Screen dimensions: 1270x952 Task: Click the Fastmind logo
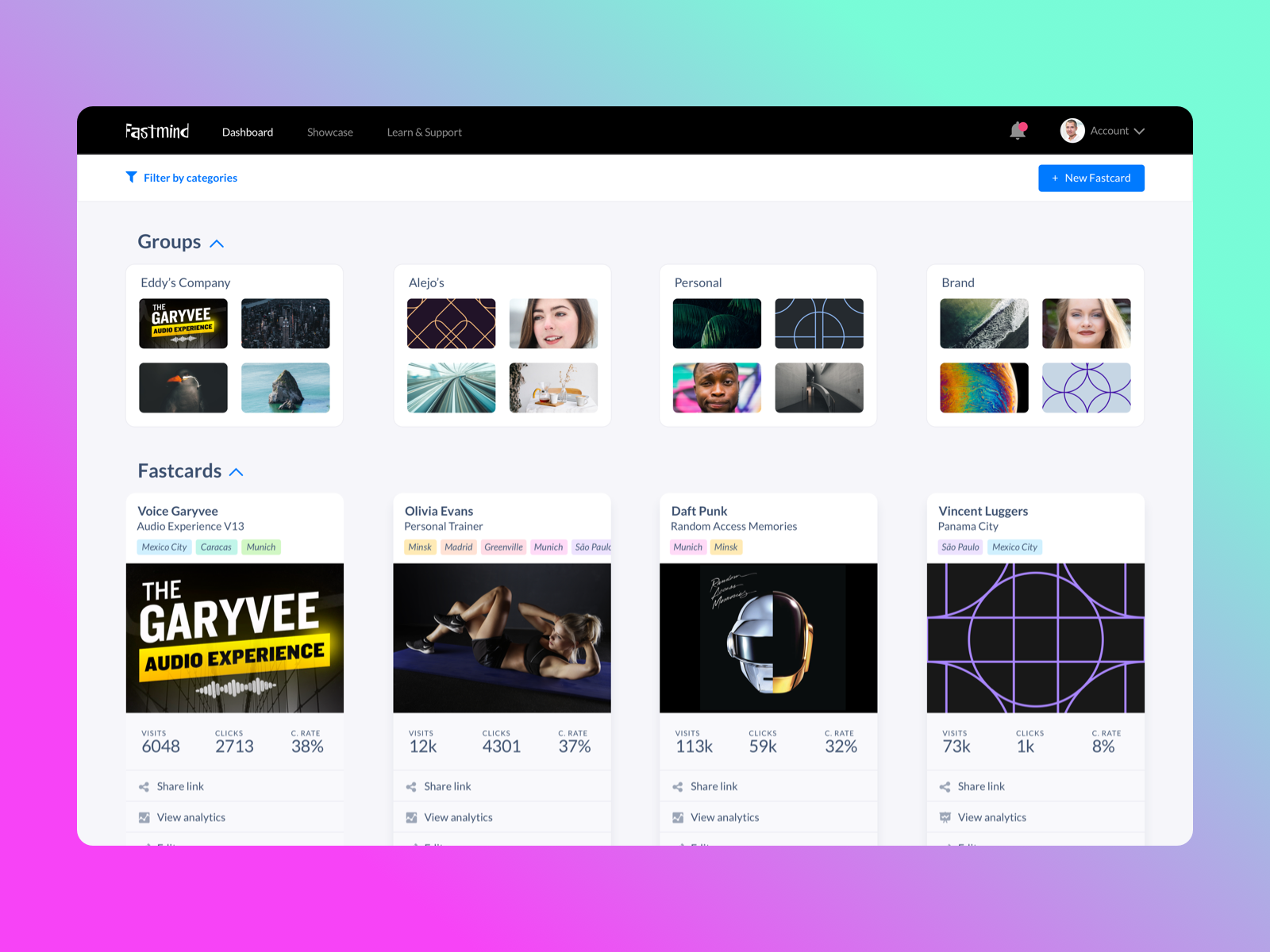[157, 131]
